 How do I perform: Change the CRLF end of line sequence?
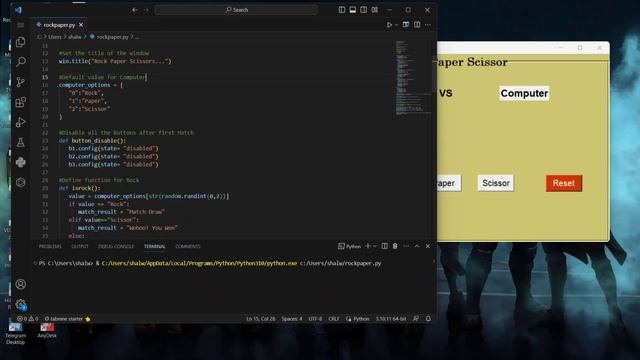click(x=333, y=319)
